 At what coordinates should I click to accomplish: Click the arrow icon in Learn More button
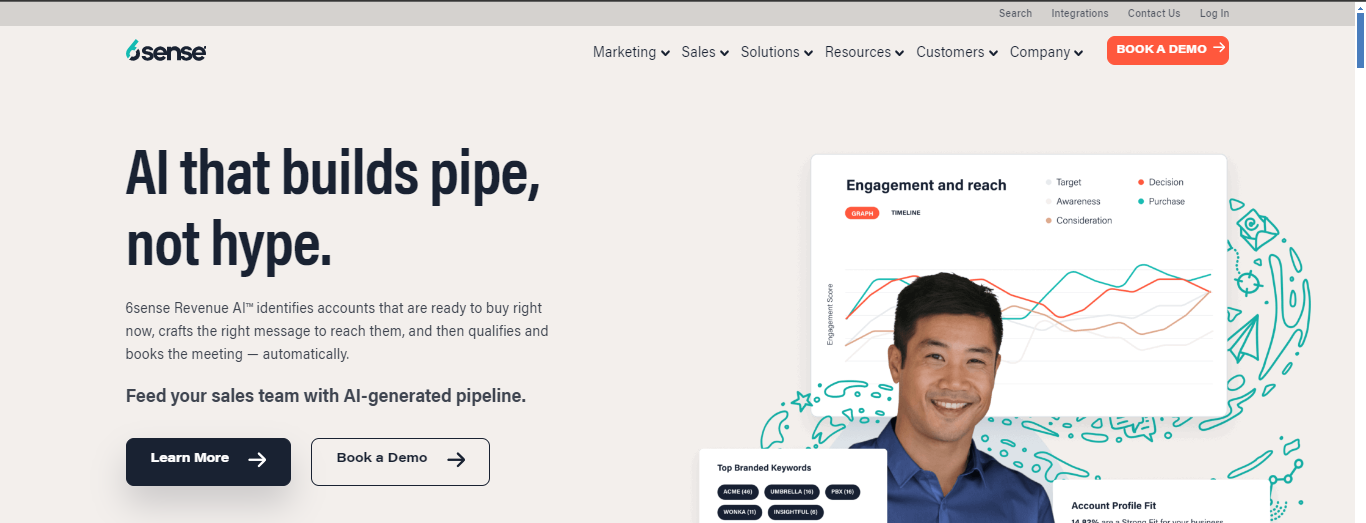(x=257, y=460)
